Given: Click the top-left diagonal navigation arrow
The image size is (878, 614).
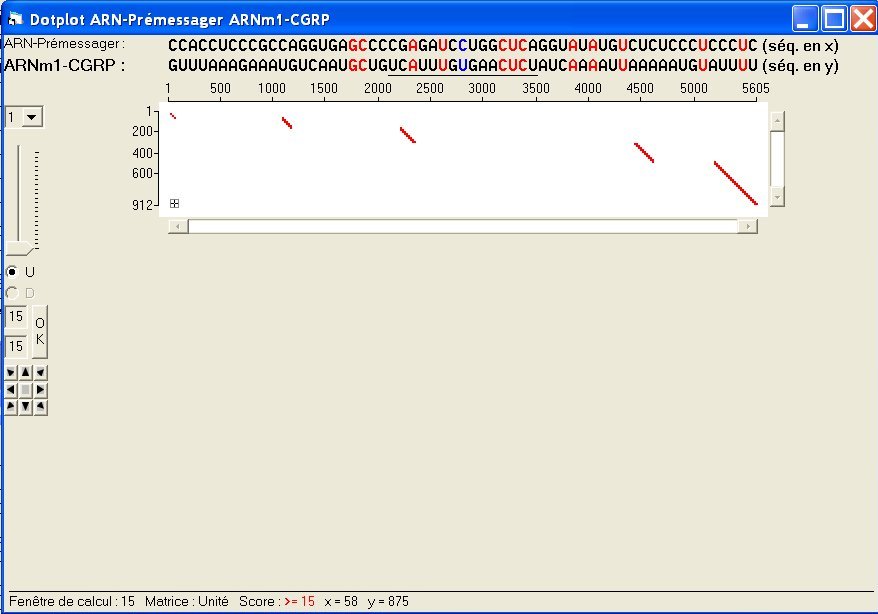Looking at the screenshot, I should click(9, 371).
